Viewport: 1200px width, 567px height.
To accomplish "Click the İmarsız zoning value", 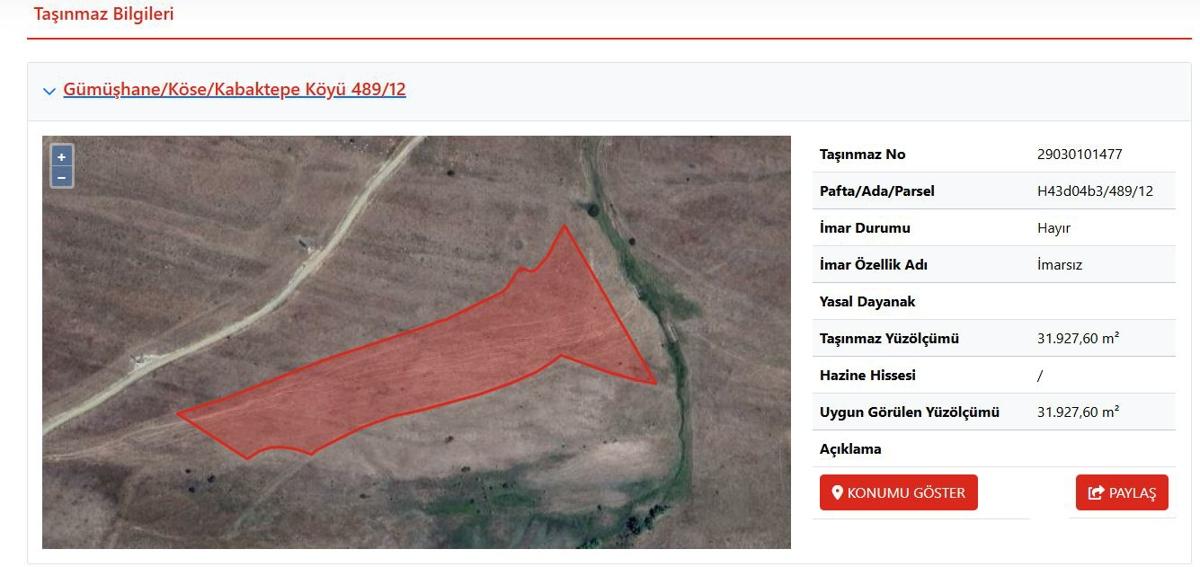I will pos(1060,265).
